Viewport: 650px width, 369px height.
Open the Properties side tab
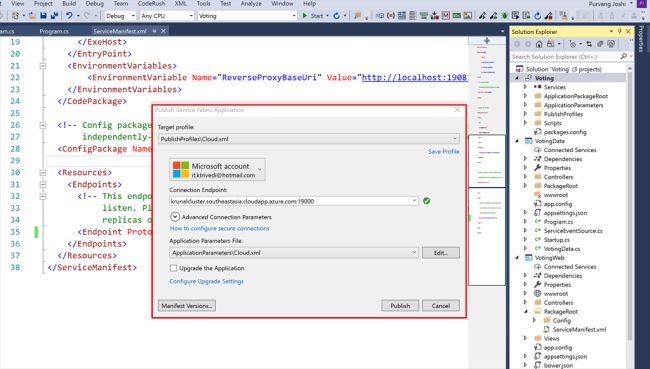tap(642, 39)
